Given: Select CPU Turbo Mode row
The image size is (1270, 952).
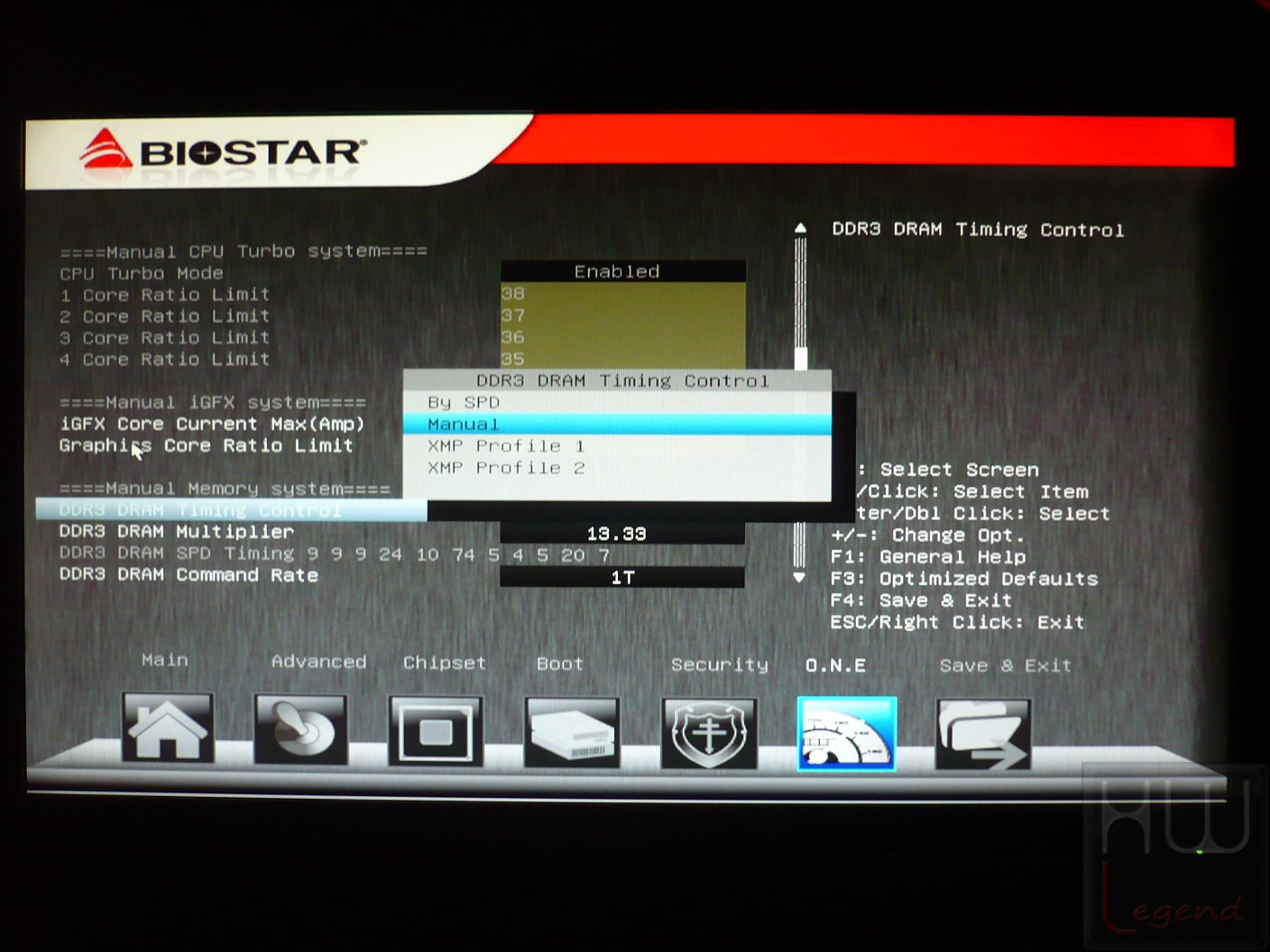Looking at the screenshot, I should click(x=142, y=273).
